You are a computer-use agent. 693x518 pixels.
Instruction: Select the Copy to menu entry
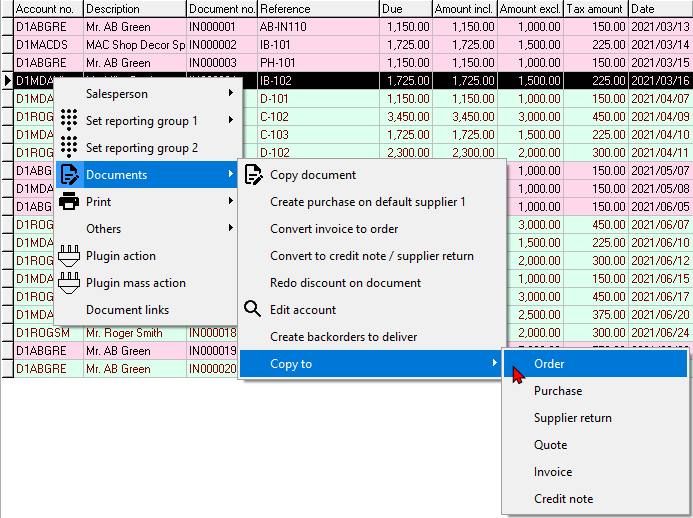click(x=371, y=364)
